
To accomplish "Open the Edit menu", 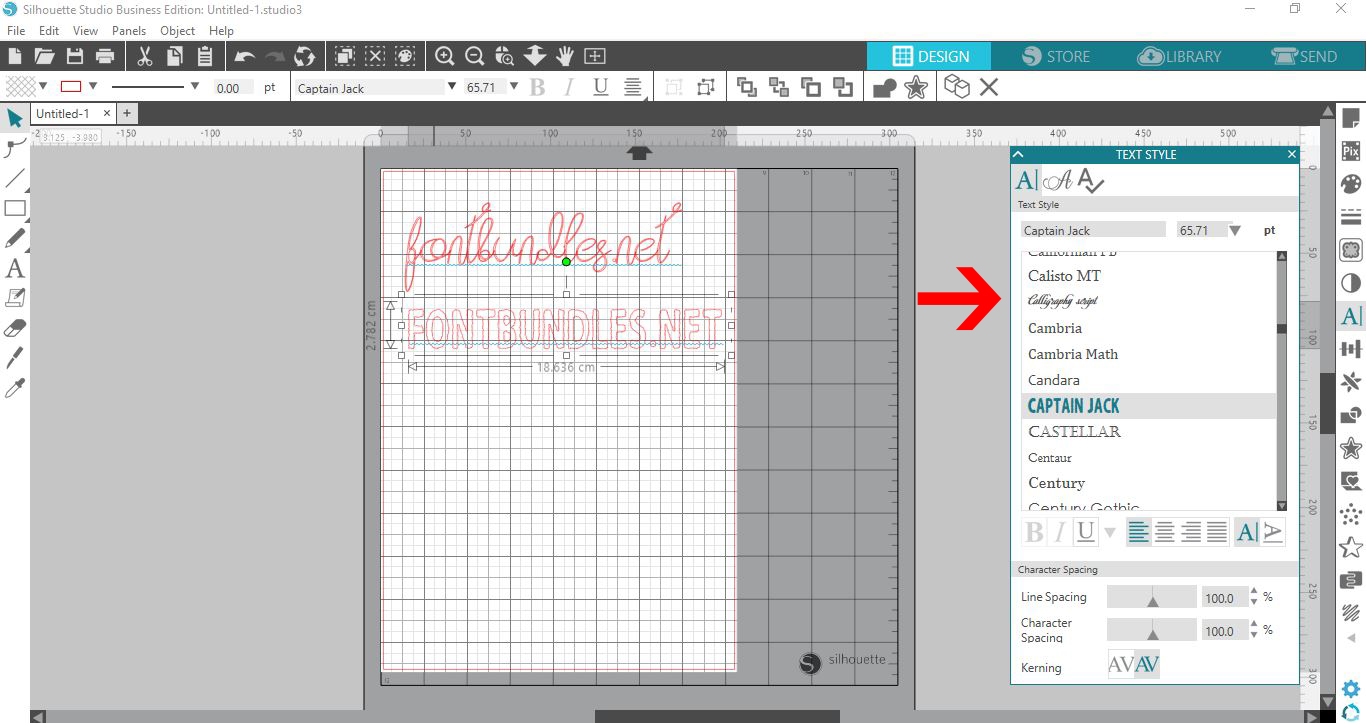I will click(x=49, y=31).
